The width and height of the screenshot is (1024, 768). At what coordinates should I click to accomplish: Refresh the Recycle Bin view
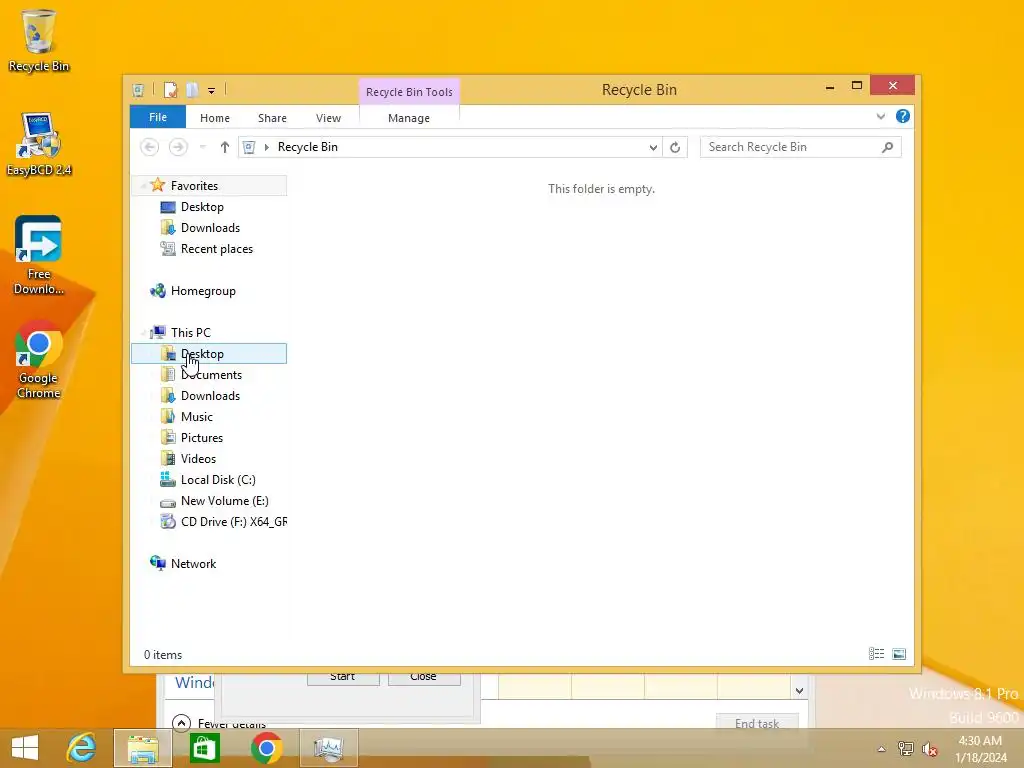click(x=675, y=148)
